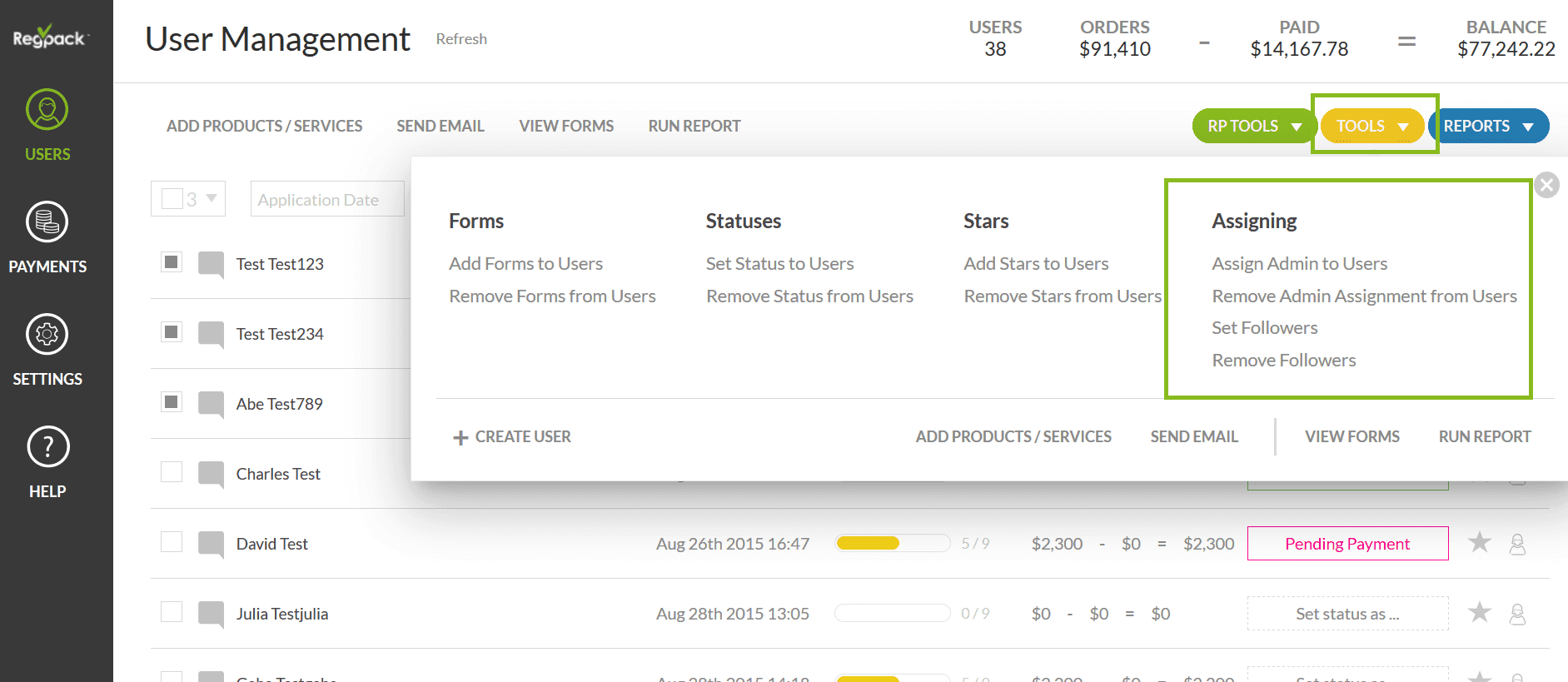Open the Users section in sidebar
The image size is (1568, 682).
pos(47,125)
